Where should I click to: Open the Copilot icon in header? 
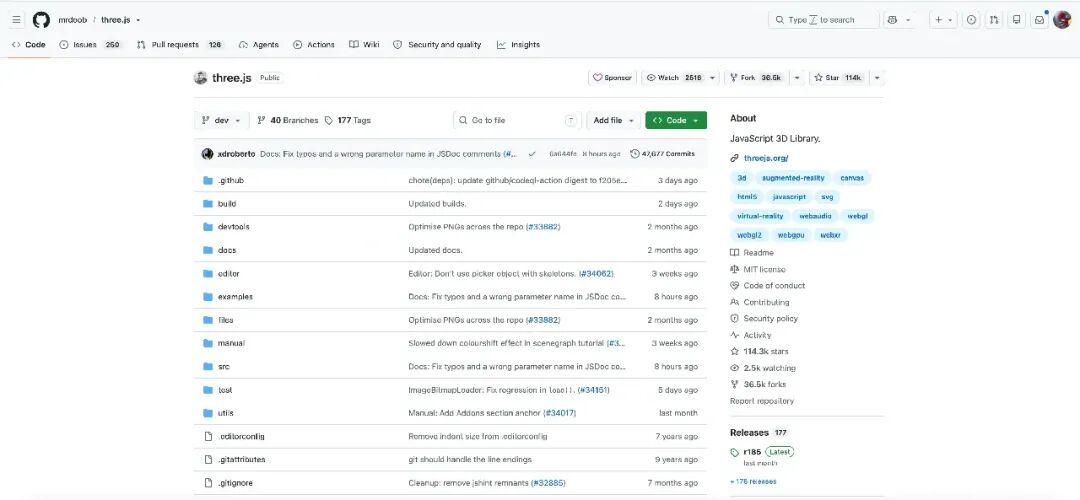(x=892, y=20)
